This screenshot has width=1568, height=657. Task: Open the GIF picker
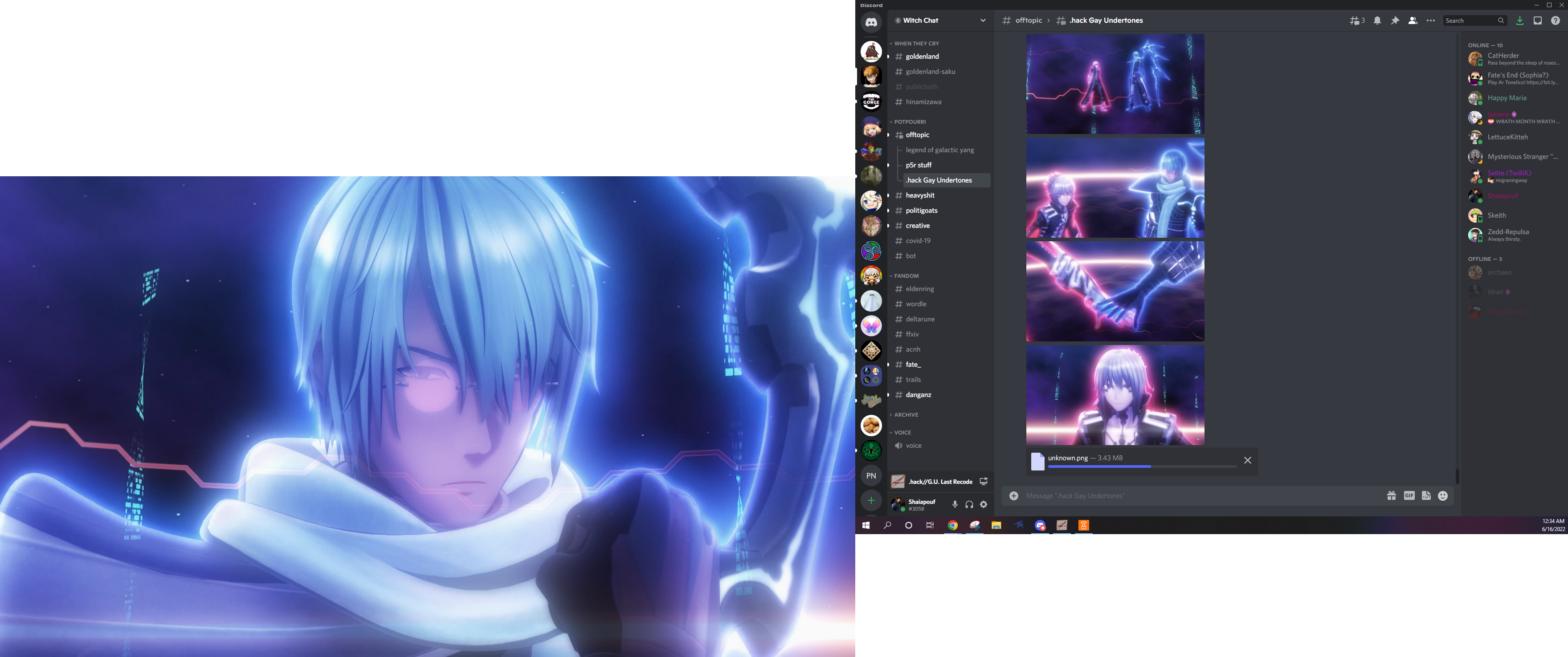(x=1409, y=496)
